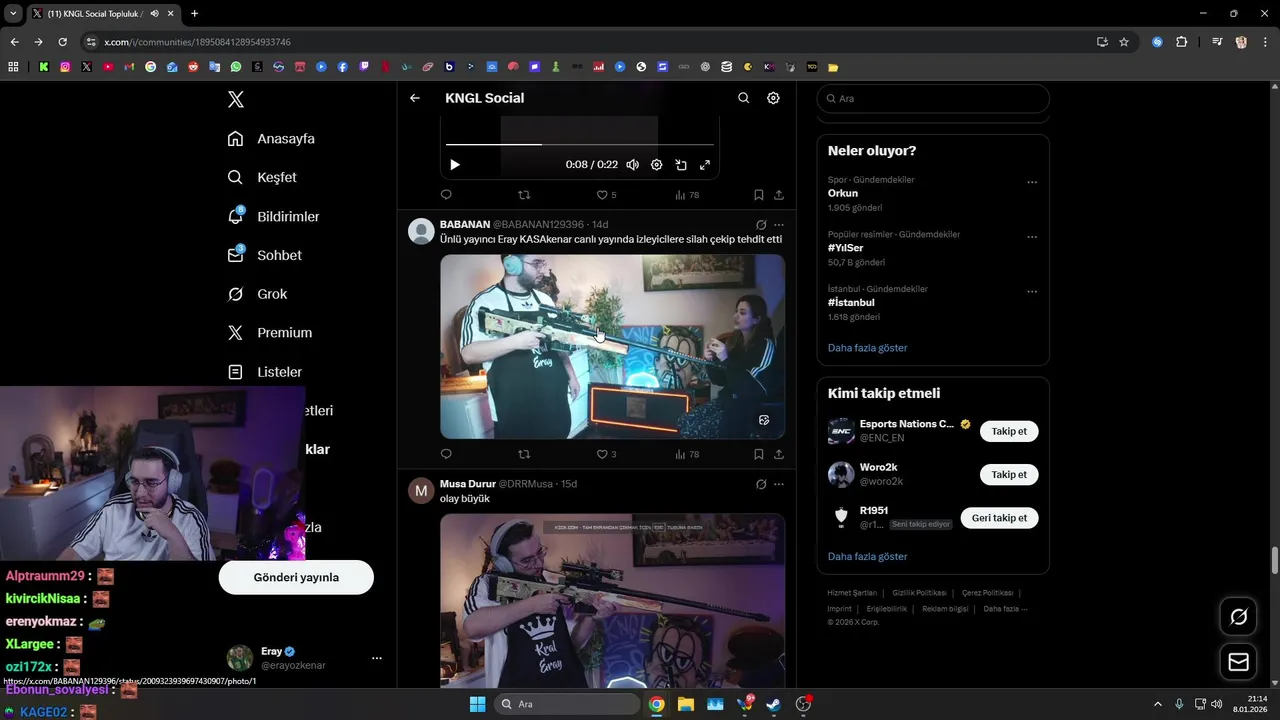Open Sohbet messages
1280x720 pixels.
point(264,255)
